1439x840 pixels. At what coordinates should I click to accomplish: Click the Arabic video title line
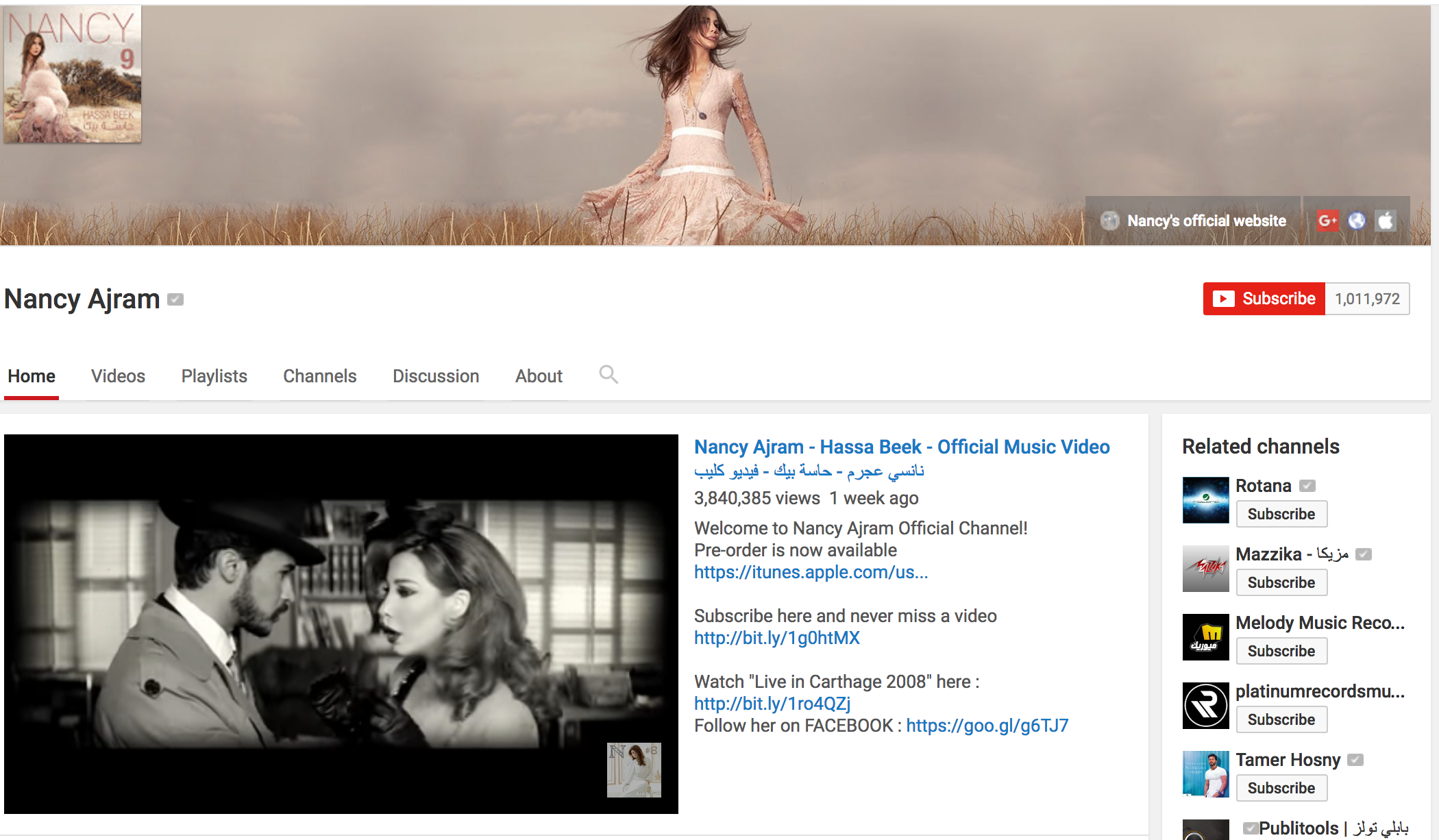point(809,471)
